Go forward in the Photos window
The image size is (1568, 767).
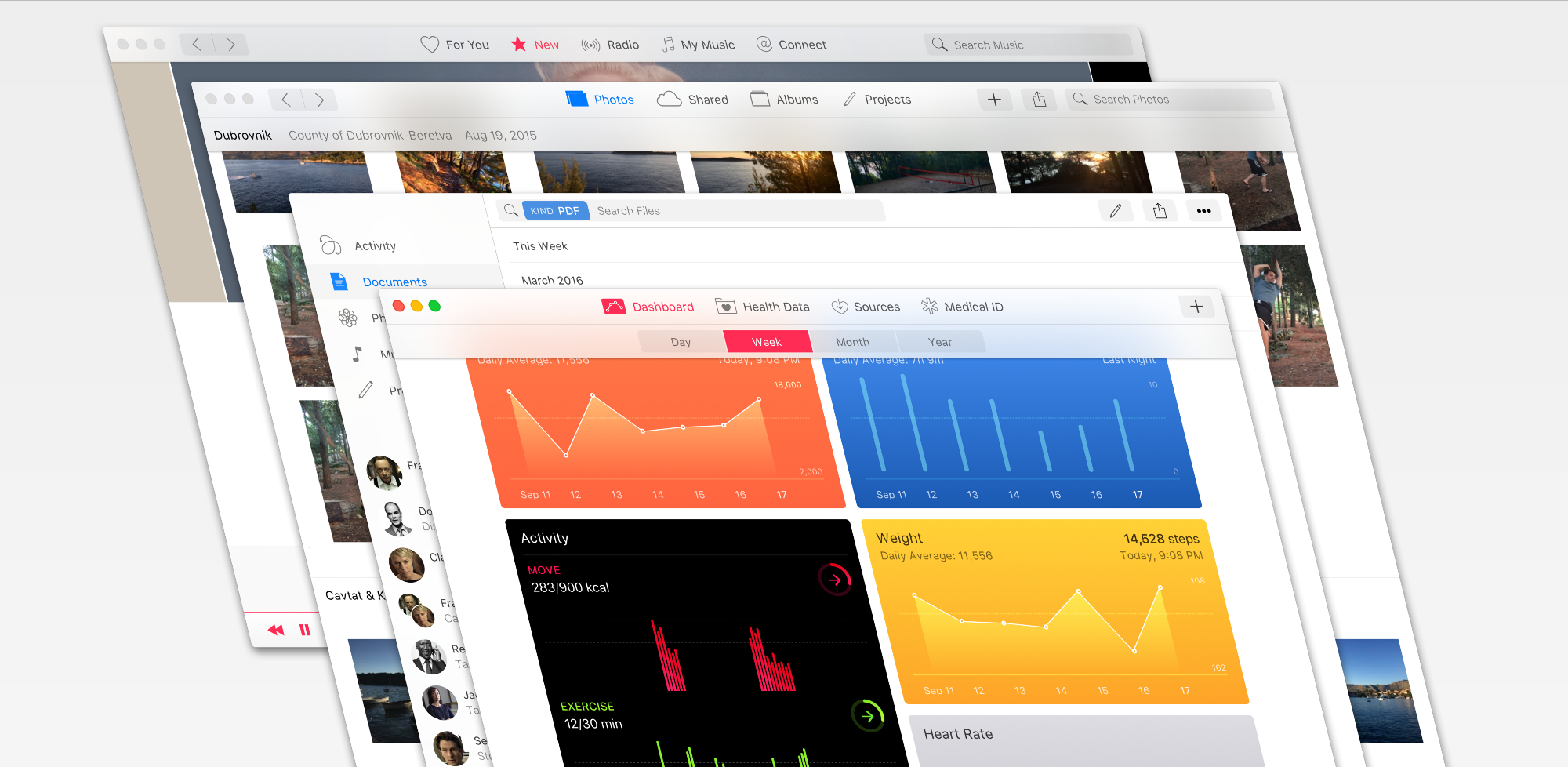pos(320,100)
